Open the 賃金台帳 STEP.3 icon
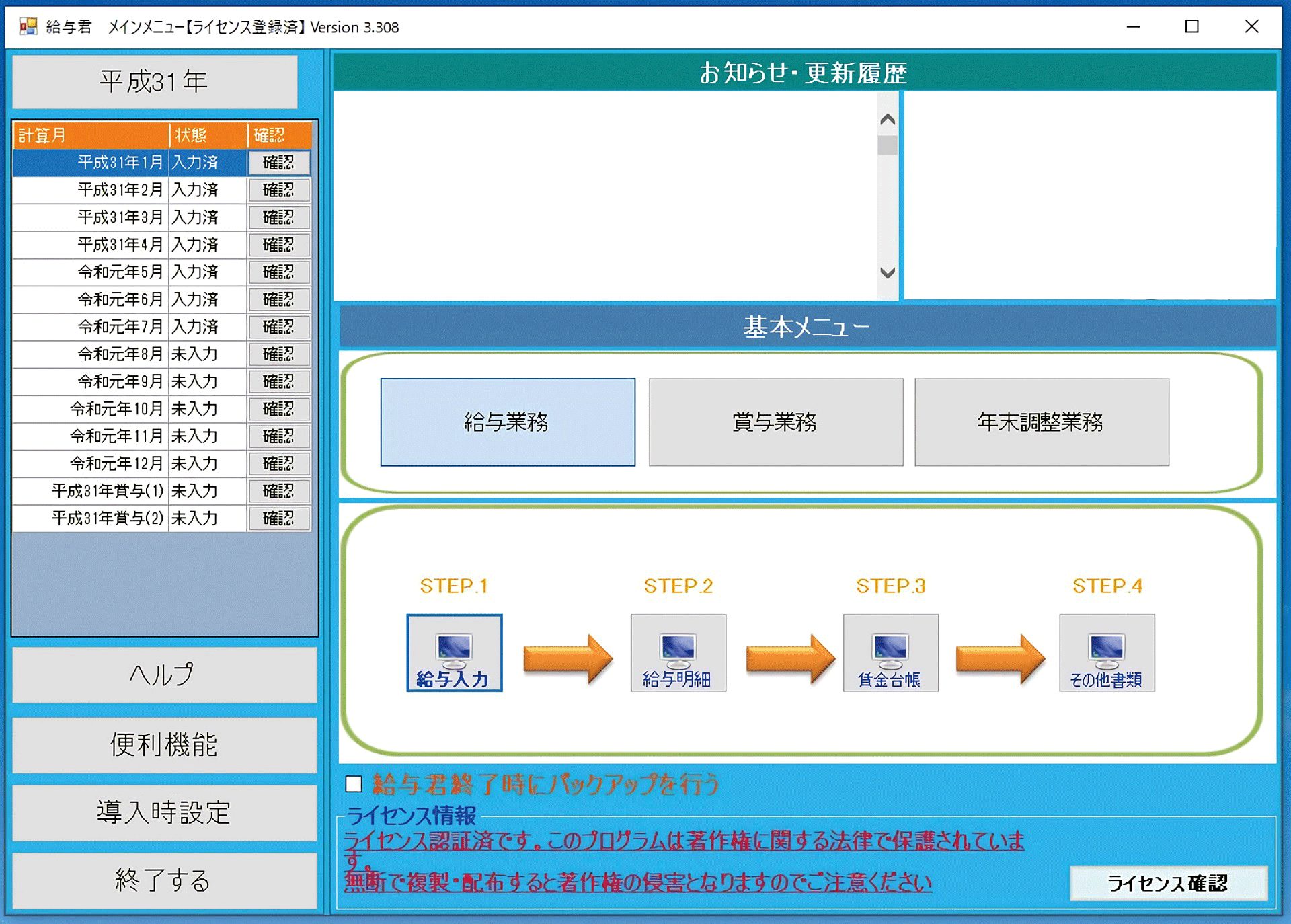The width and height of the screenshot is (1291, 924). (x=890, y=652)
